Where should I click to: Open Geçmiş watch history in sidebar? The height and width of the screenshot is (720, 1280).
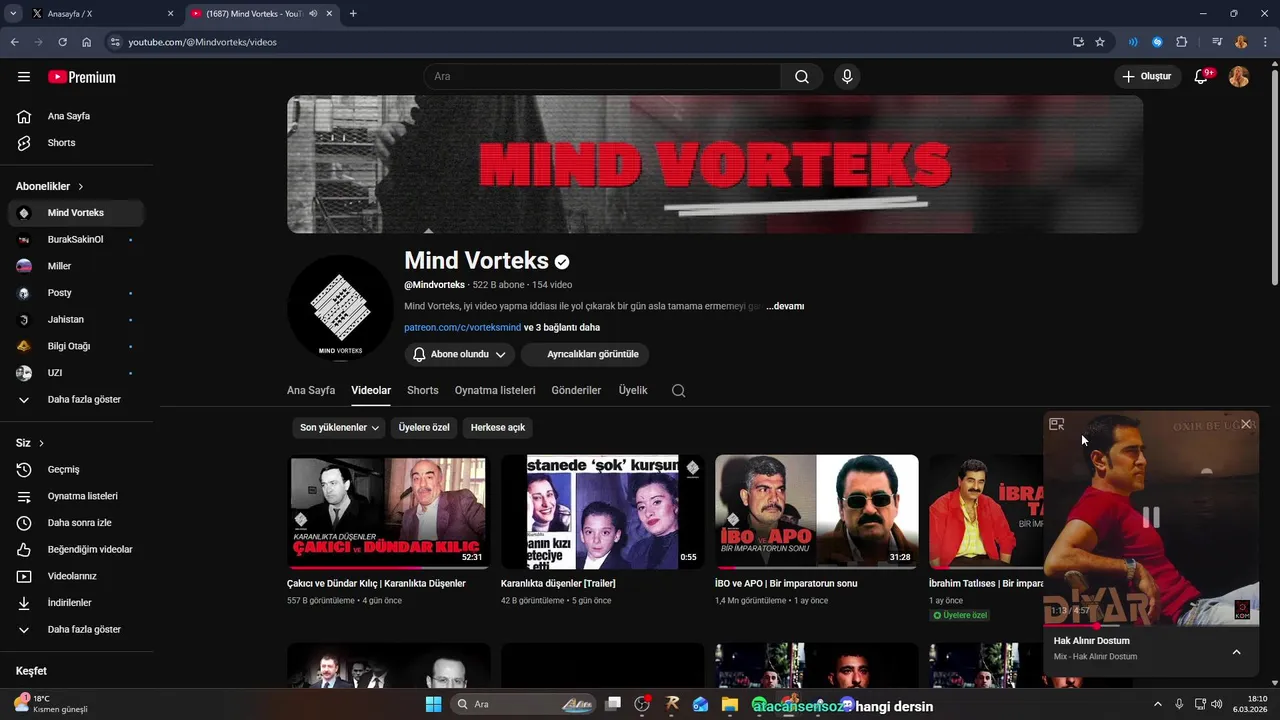tap(76, 470)
